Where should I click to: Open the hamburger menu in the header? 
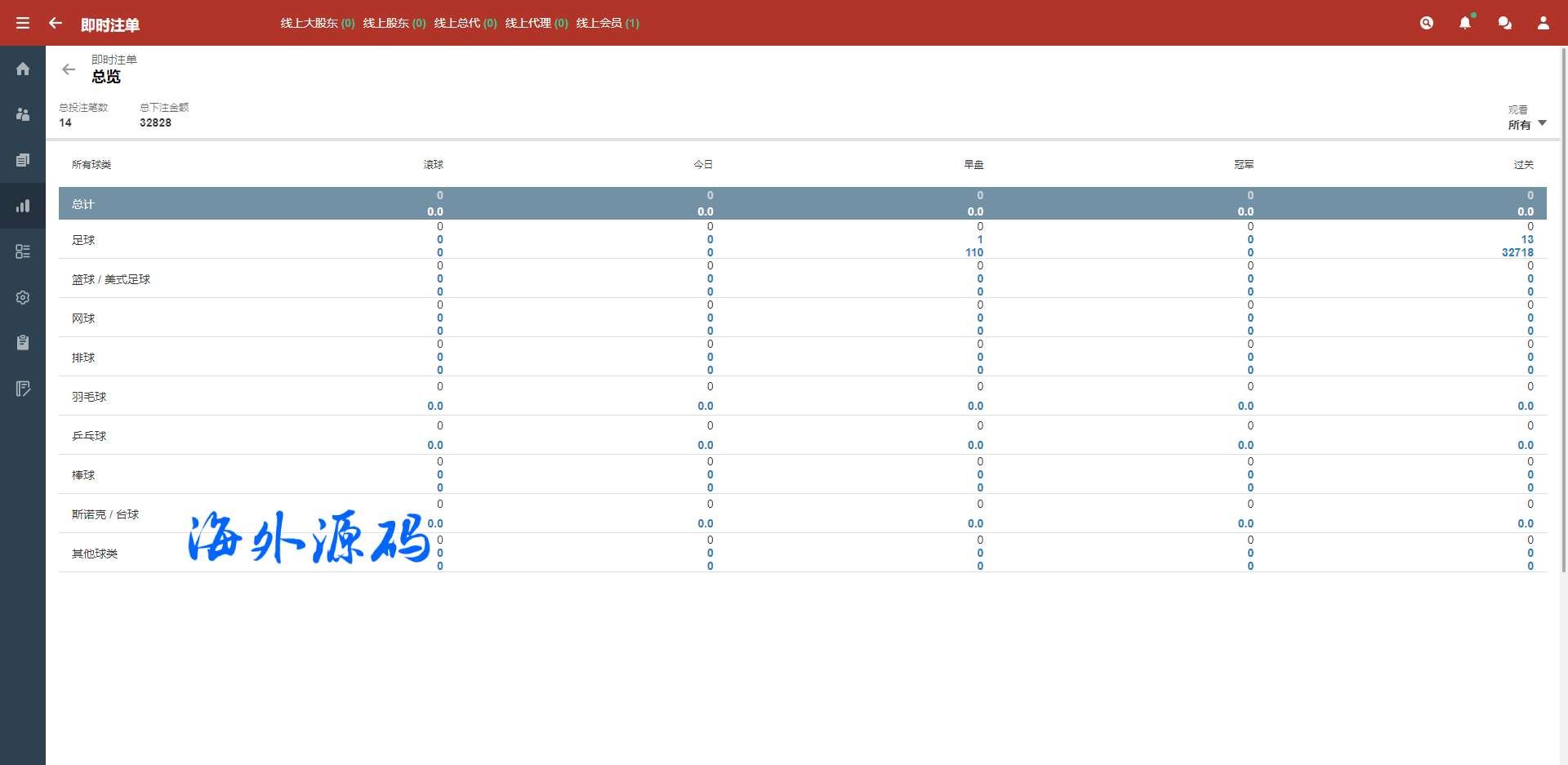(x=23, y=23)
